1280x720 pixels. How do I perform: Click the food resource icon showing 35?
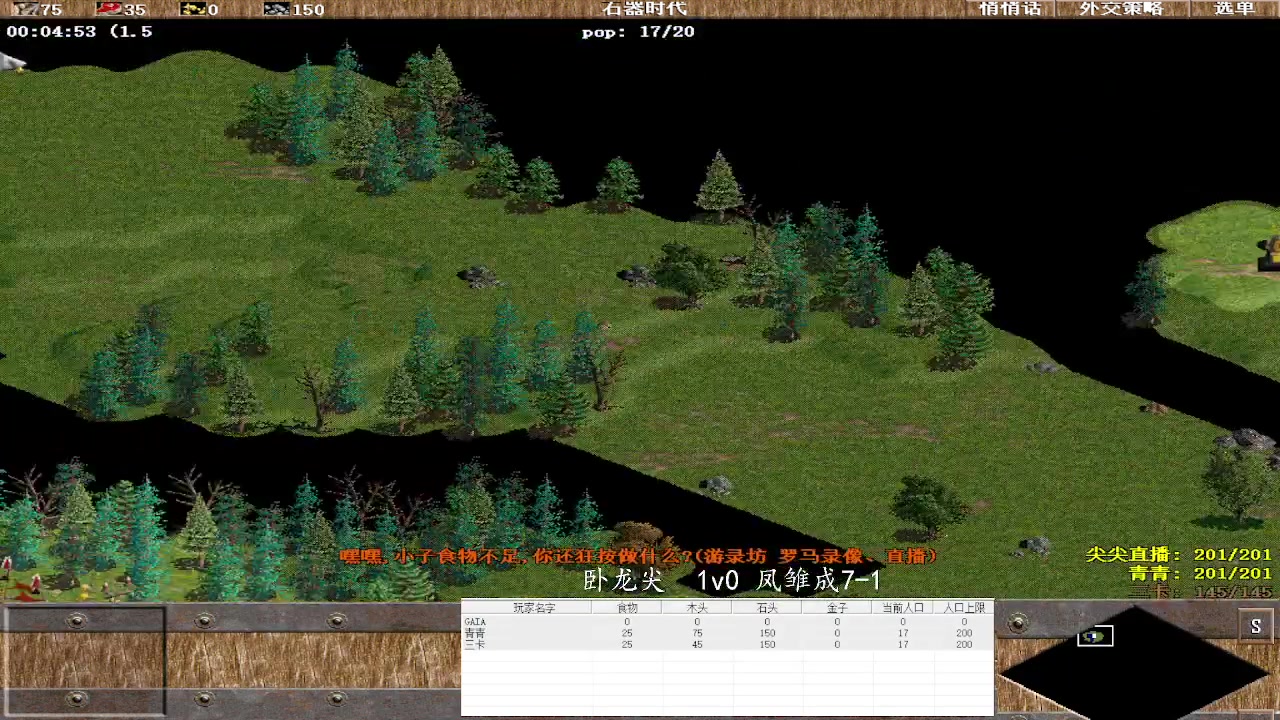[x=109, y=9]
